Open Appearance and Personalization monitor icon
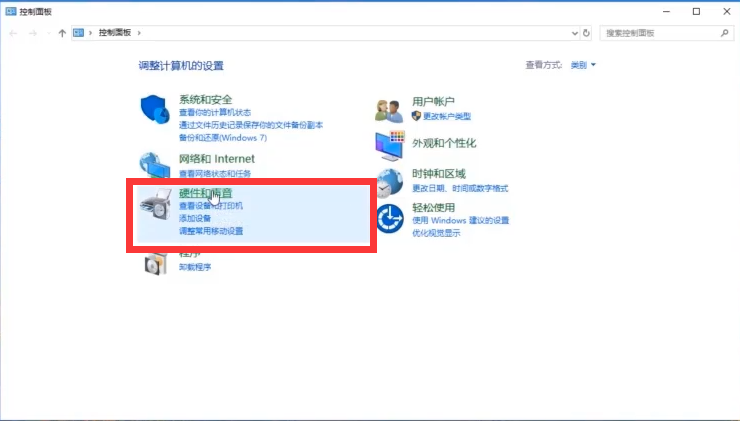This screenshot has width=740, height=421. tap(390, 145)
